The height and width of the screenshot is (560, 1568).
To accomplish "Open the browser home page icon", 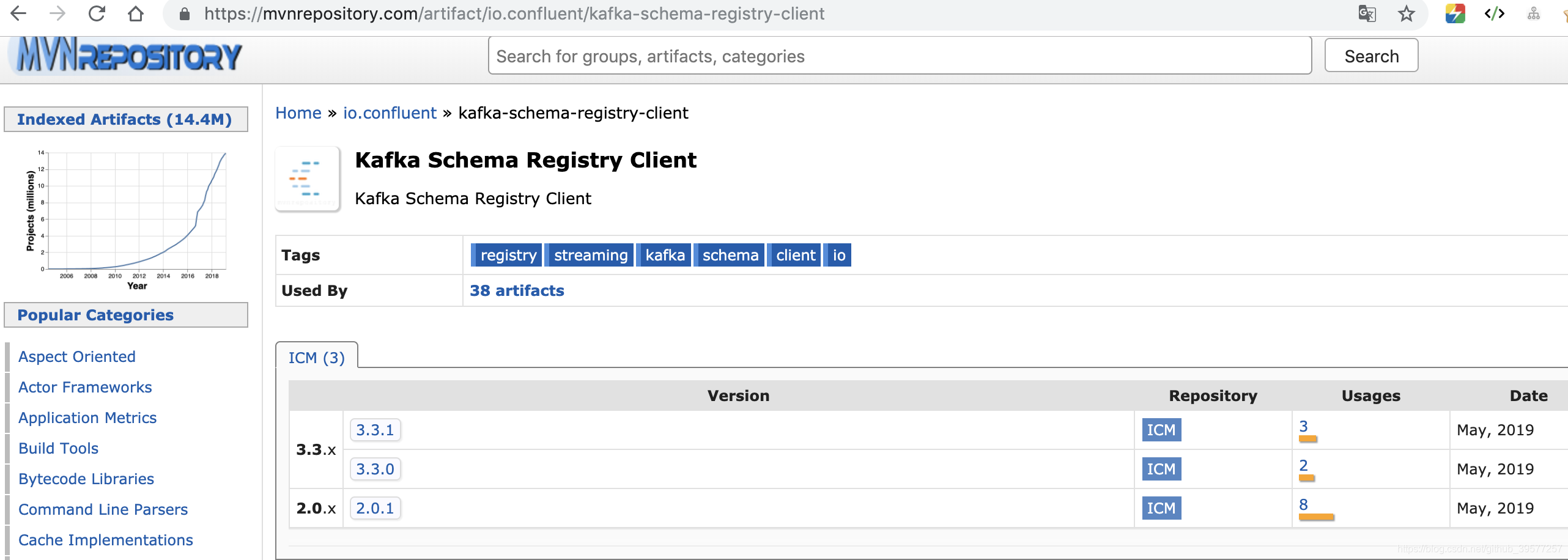I will point(136,13).
